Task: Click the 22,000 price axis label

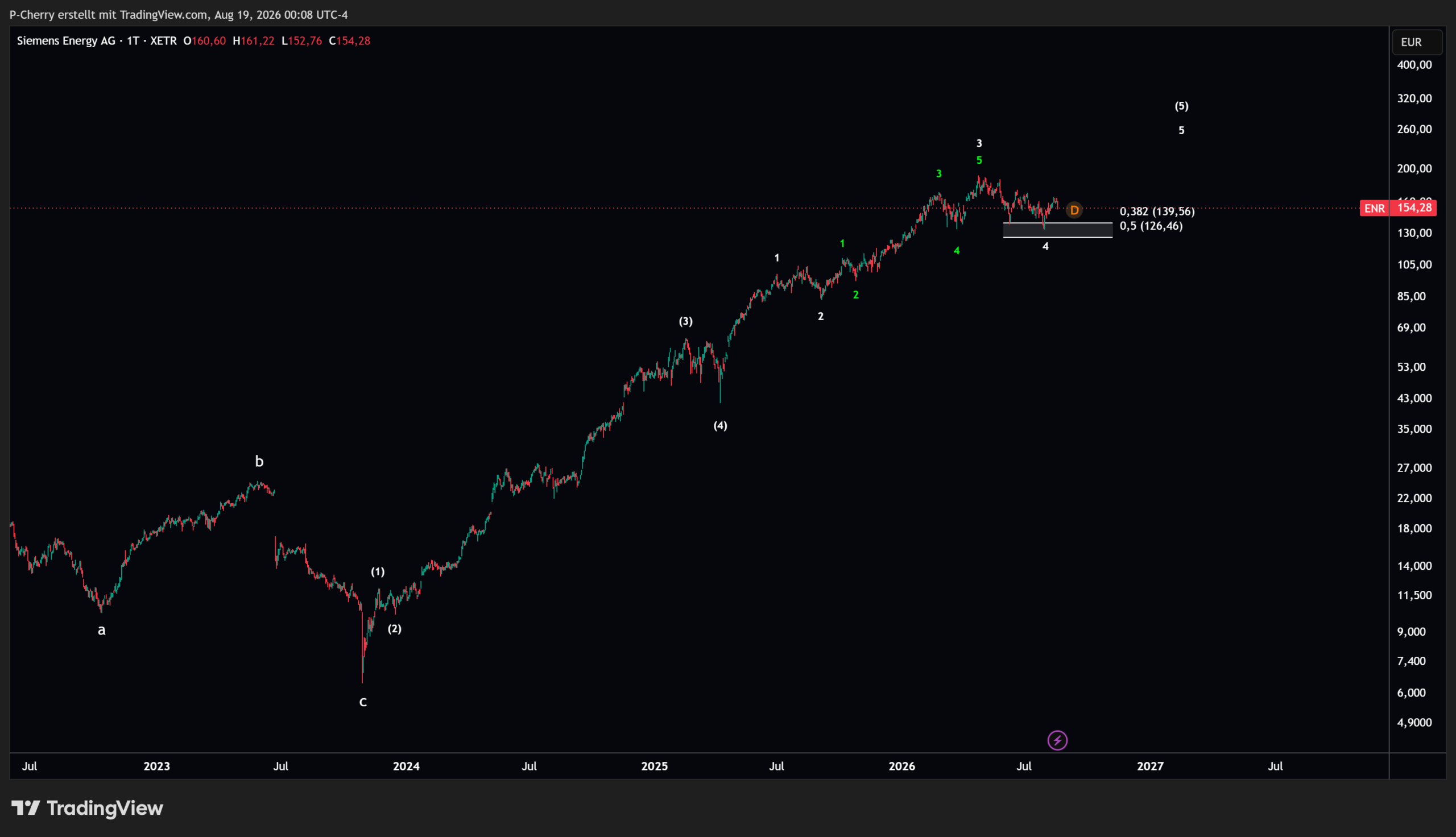Action: [x=1414, y=498]
